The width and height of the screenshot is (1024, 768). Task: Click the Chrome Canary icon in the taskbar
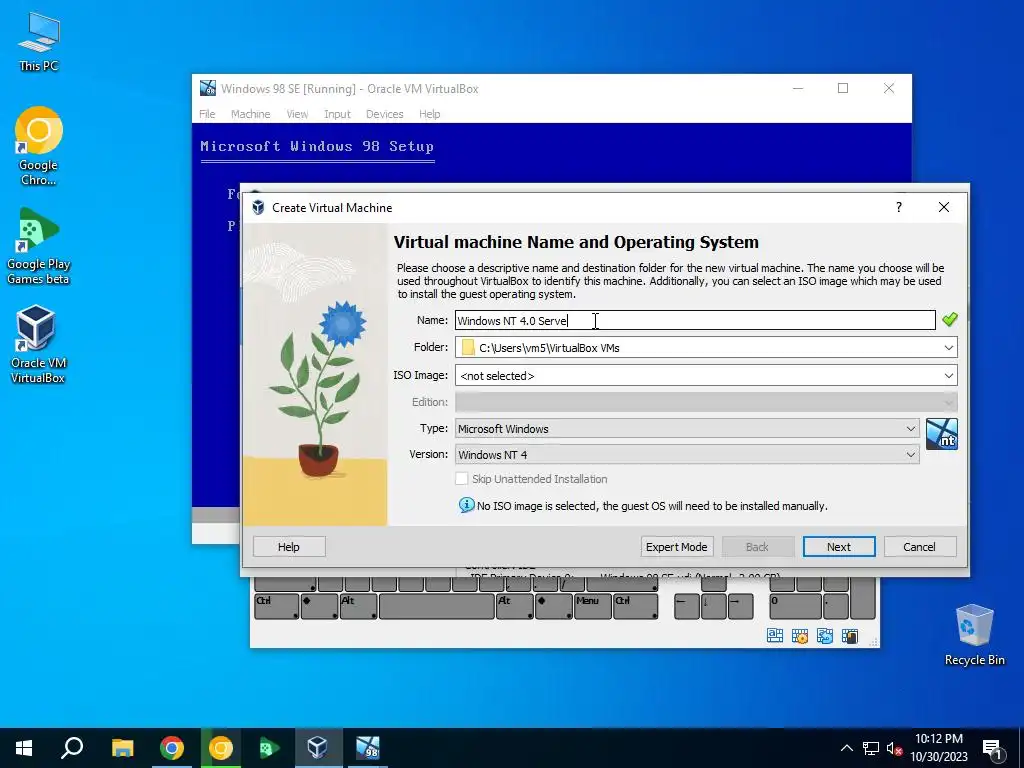click(x=221, y=748)
